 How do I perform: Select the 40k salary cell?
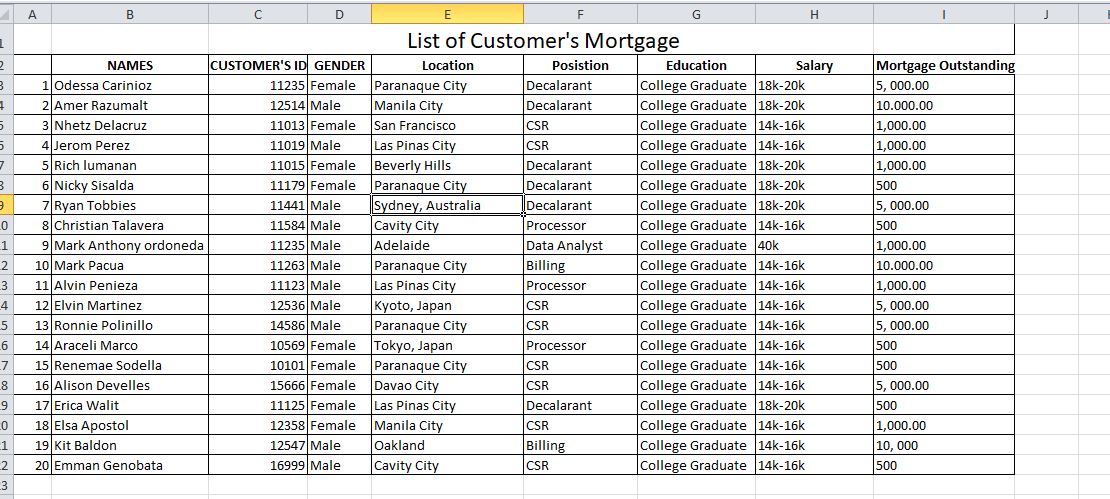click(814, 245)
